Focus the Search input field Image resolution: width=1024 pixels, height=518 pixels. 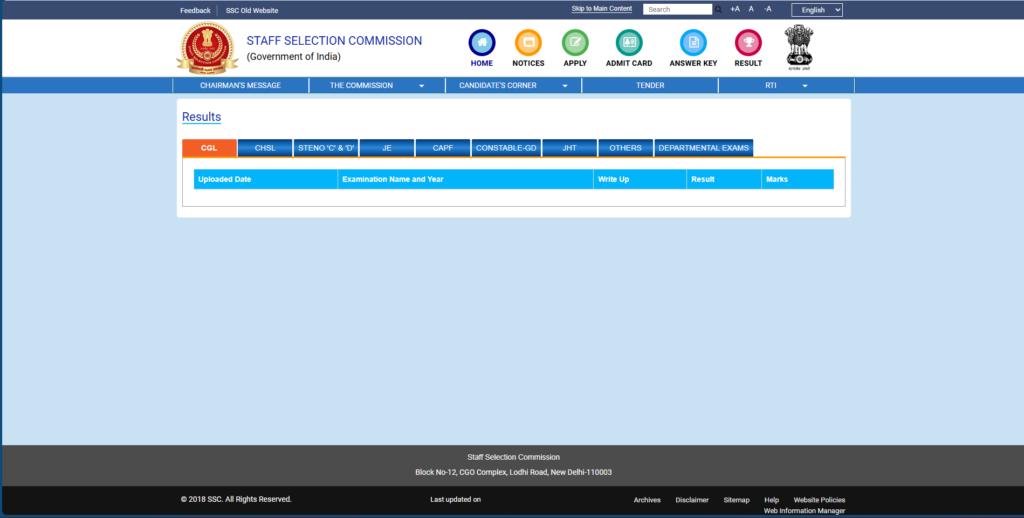tap(677, 10)
